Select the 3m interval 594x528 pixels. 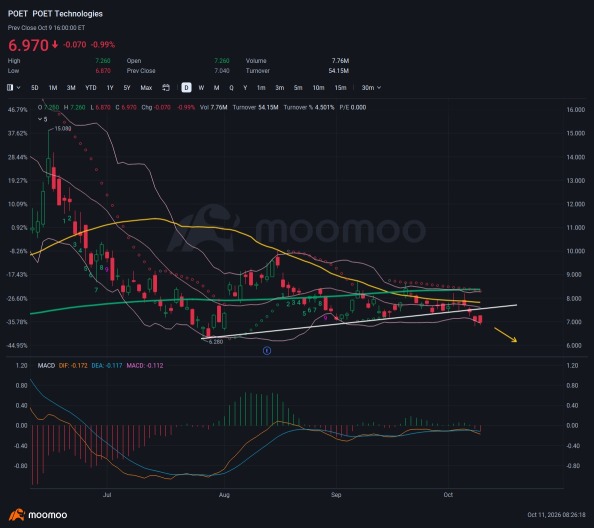280,87
